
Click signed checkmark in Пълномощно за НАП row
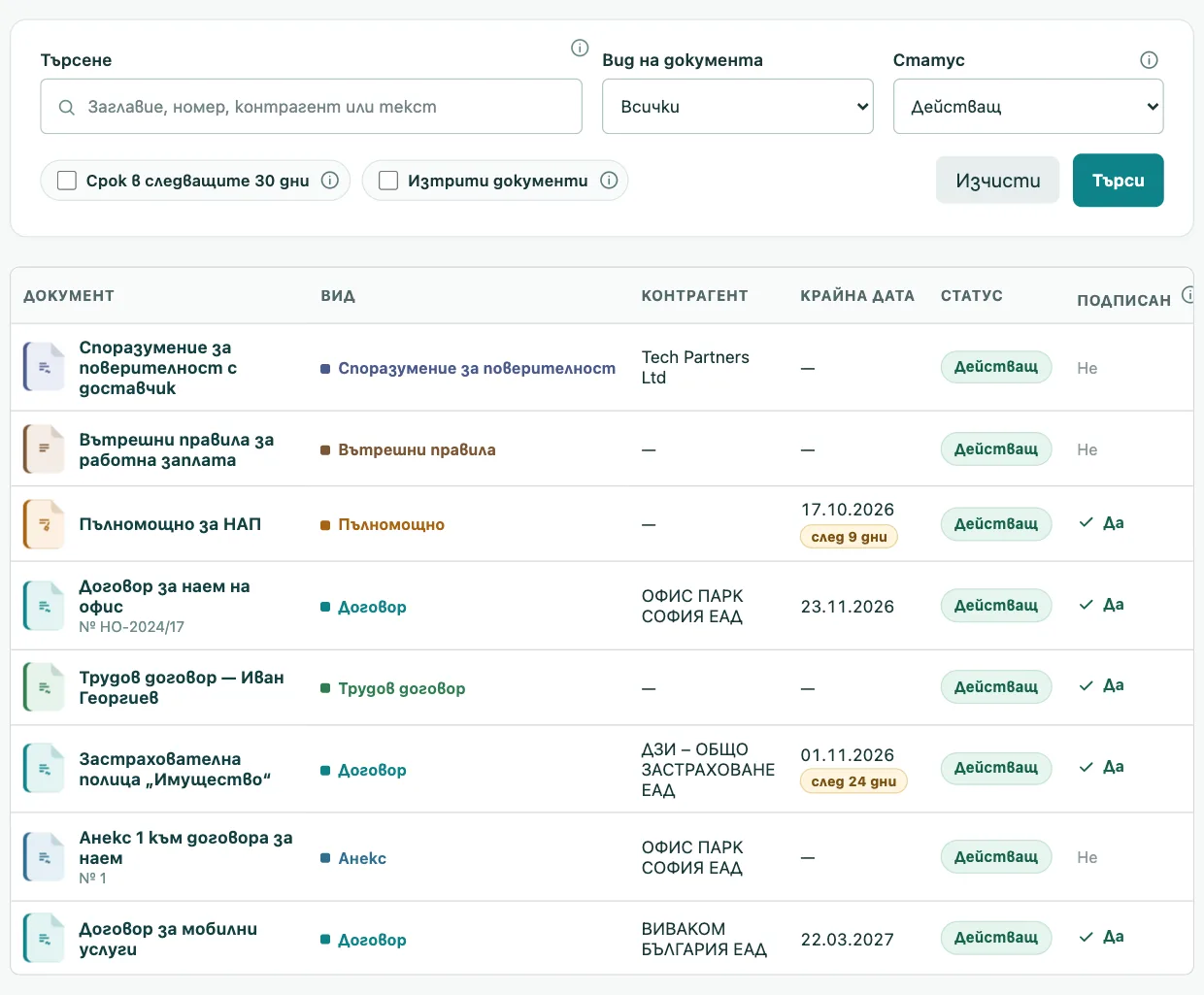point(1087,522)
